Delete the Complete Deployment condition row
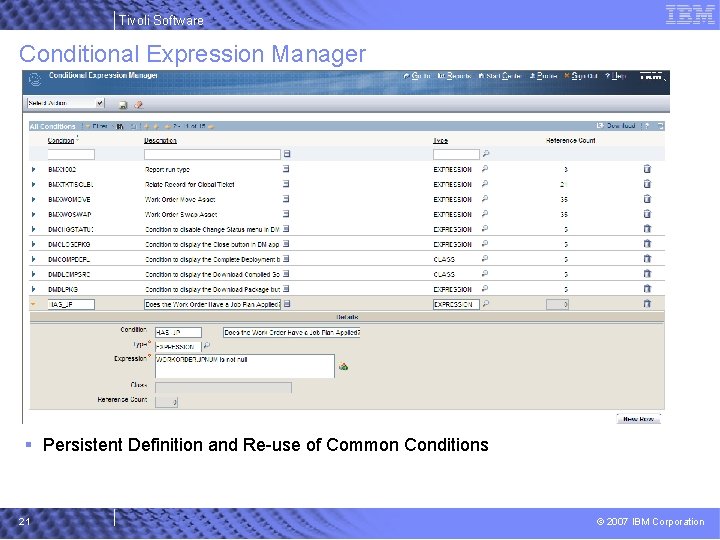Viewport: 720px width, 540px height. pyautogui.click(x=647, y=259)
